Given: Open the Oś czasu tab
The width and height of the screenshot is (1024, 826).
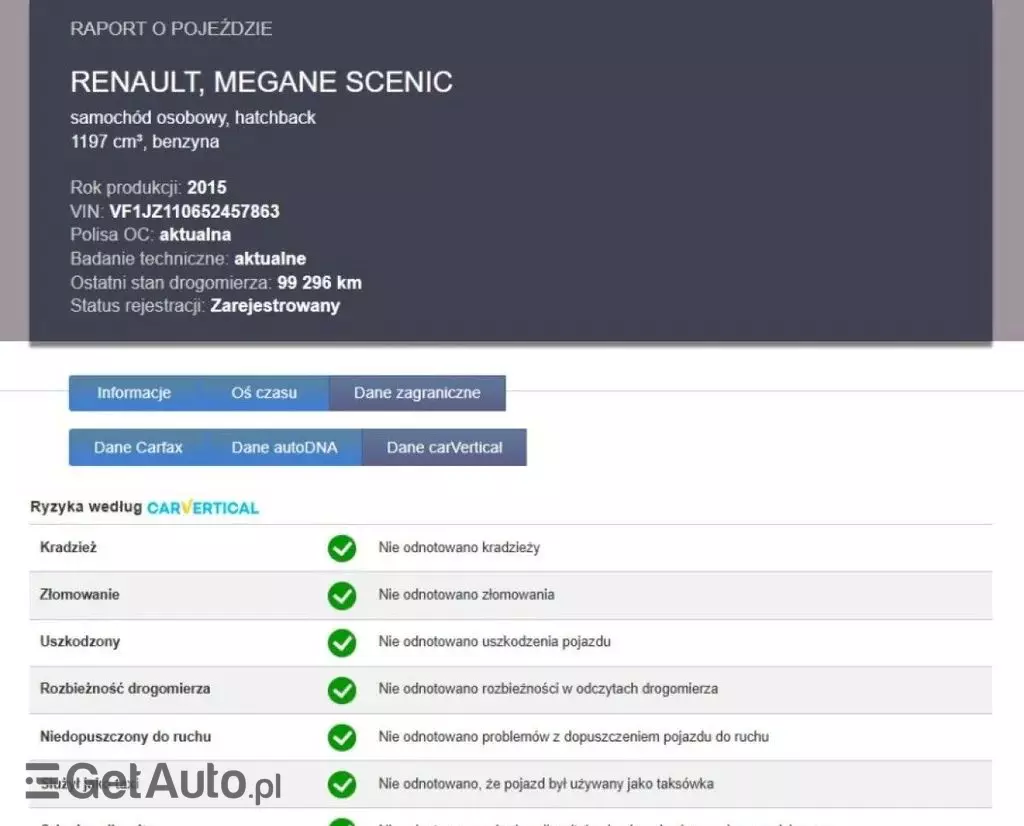Looking at the screenshot, I should (264, 393).
